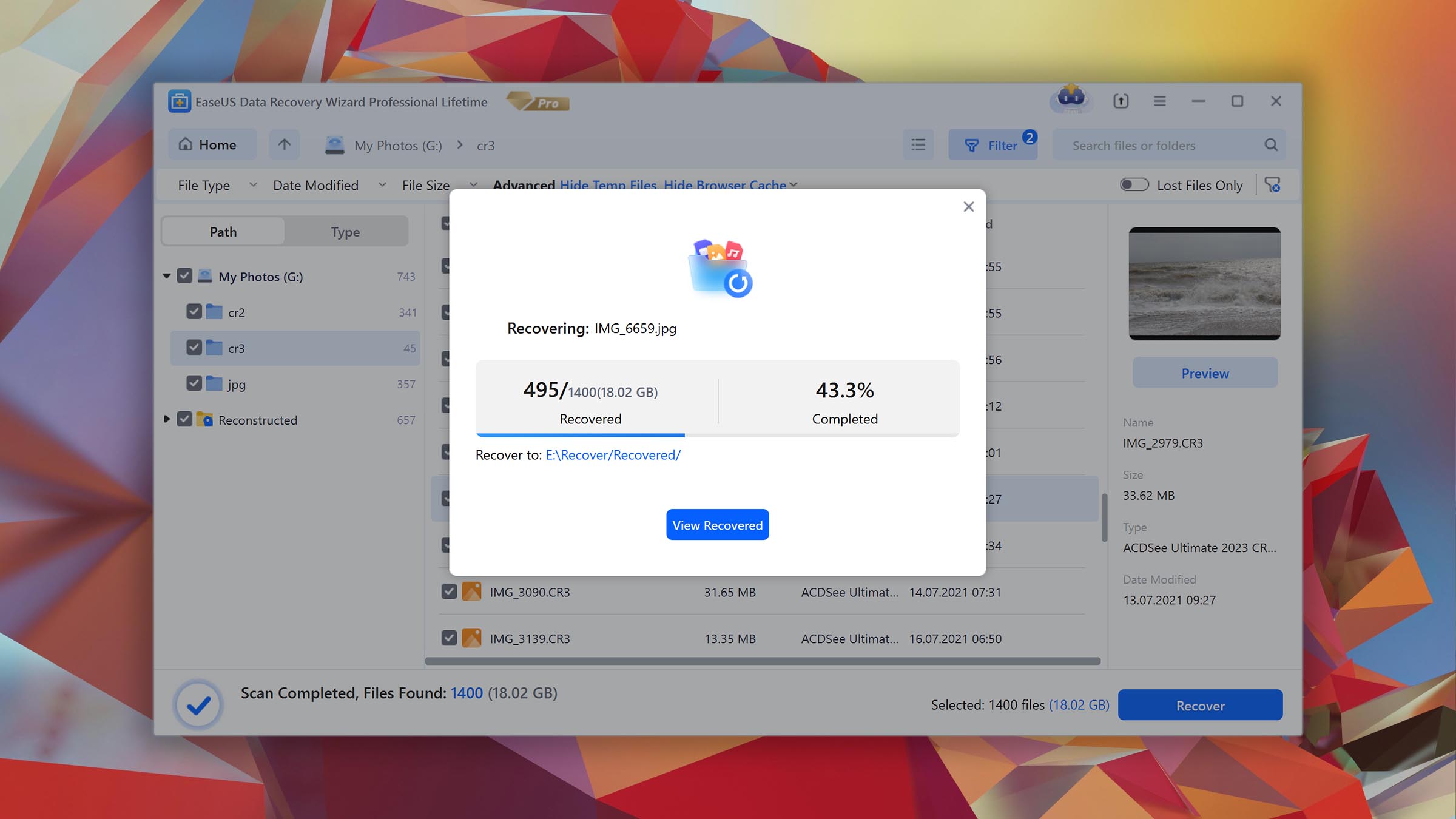
Task: Select the cr3 folder tree item
Action: tap(295, 348)
